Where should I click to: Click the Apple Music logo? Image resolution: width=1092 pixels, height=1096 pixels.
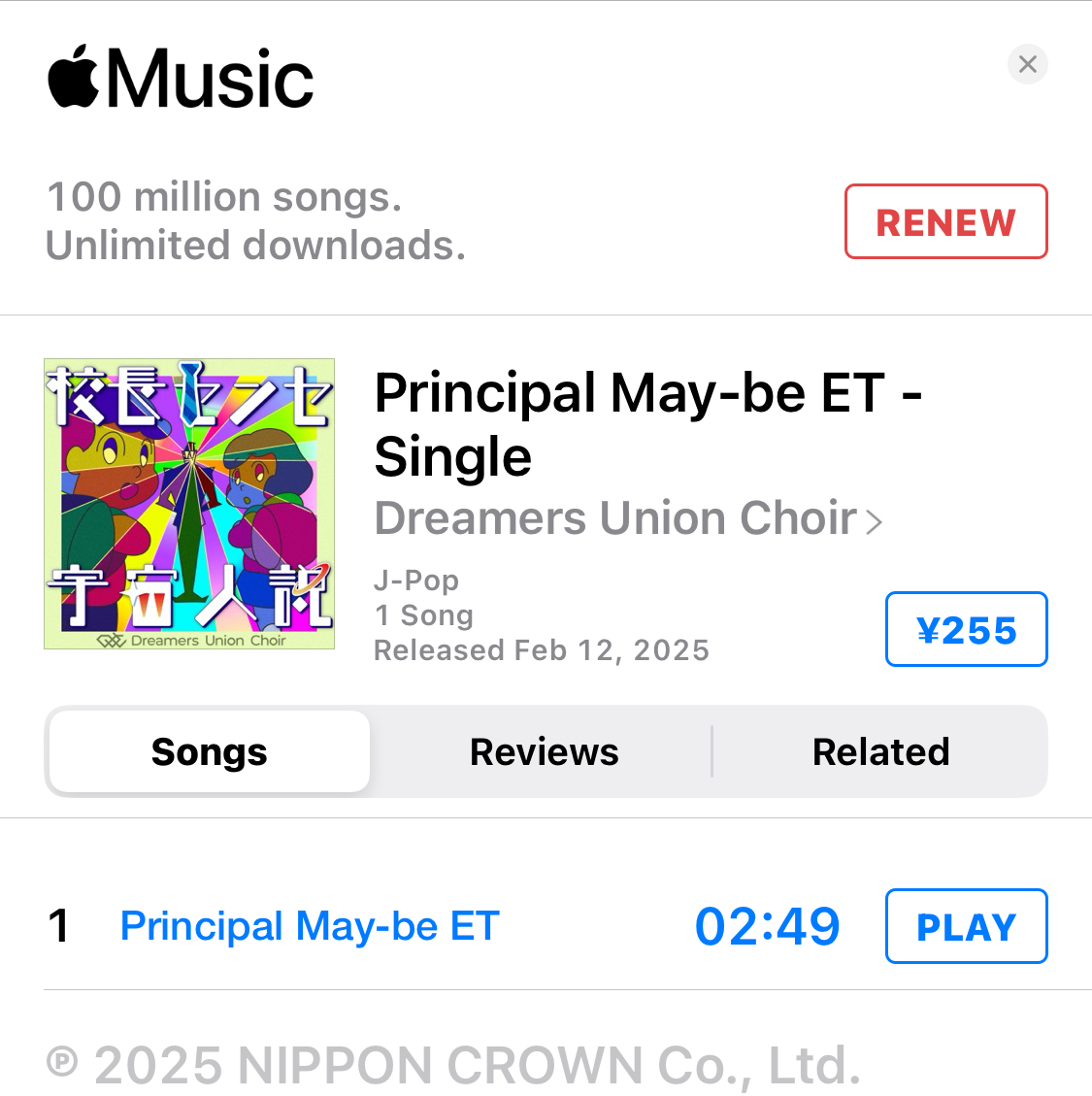click(181, 78)
